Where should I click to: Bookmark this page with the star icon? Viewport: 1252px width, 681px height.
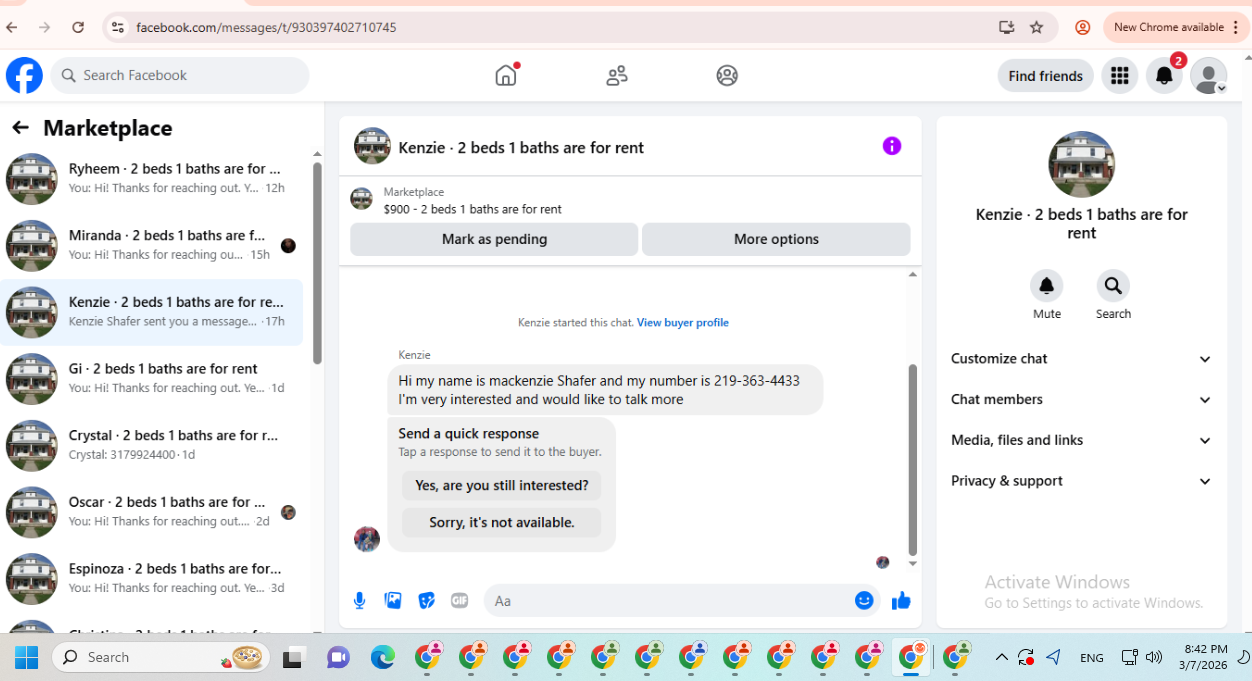1036,27
